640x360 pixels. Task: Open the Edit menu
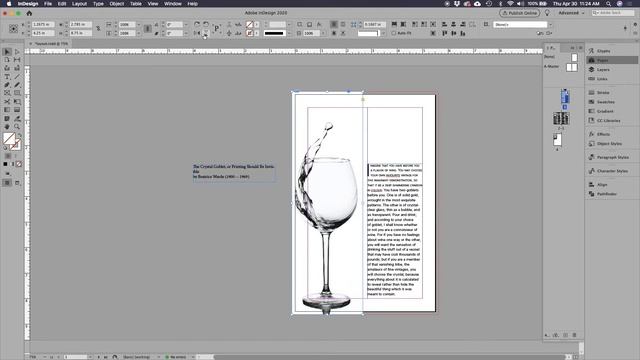[62, 4]
